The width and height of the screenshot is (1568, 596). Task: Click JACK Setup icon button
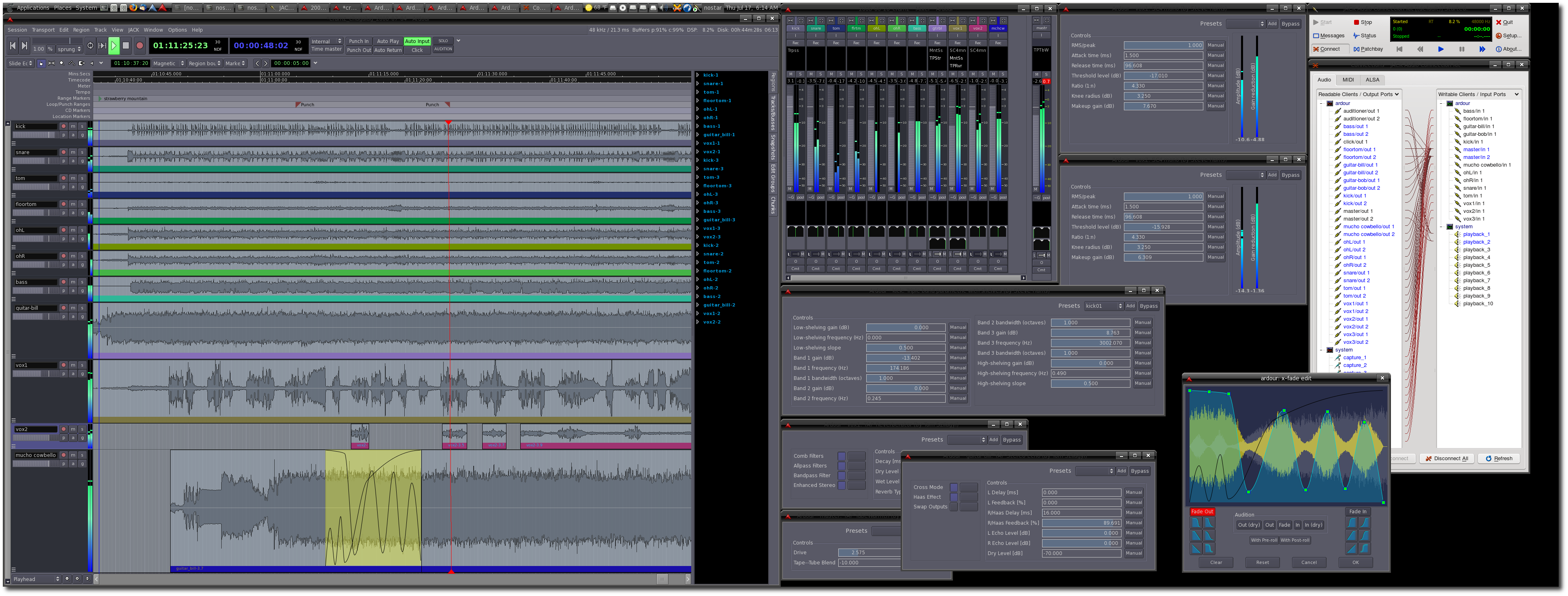point(1508,35)
